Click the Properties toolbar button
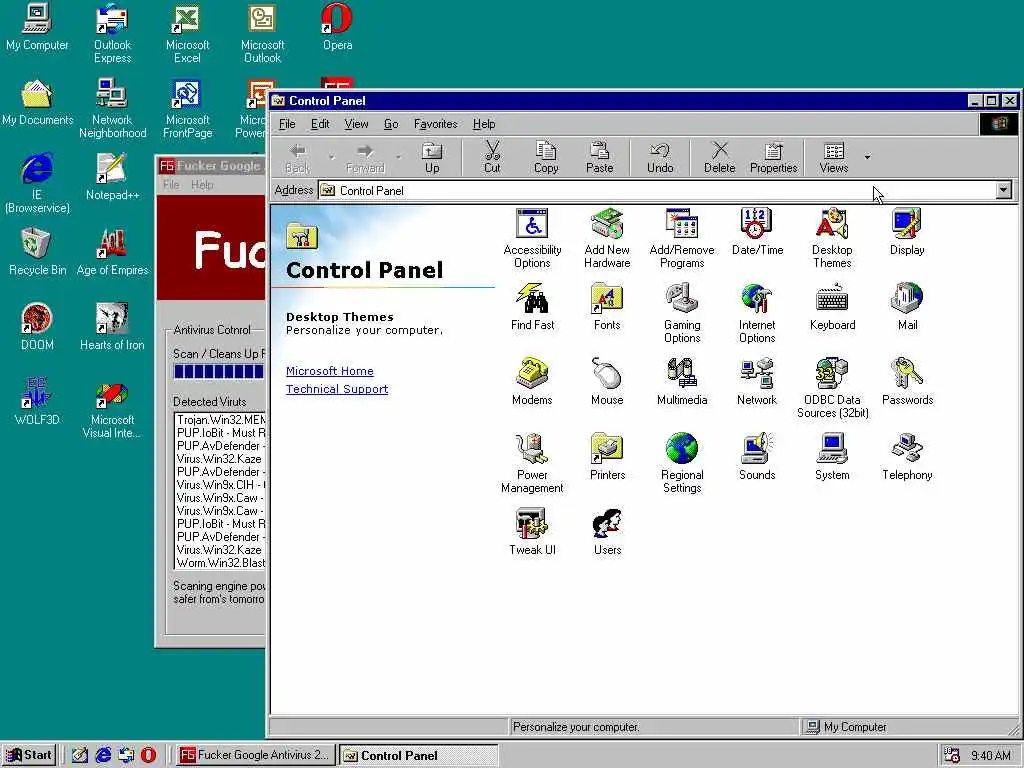Screen dimensions: 1024x768 click(x=774, y=157)
